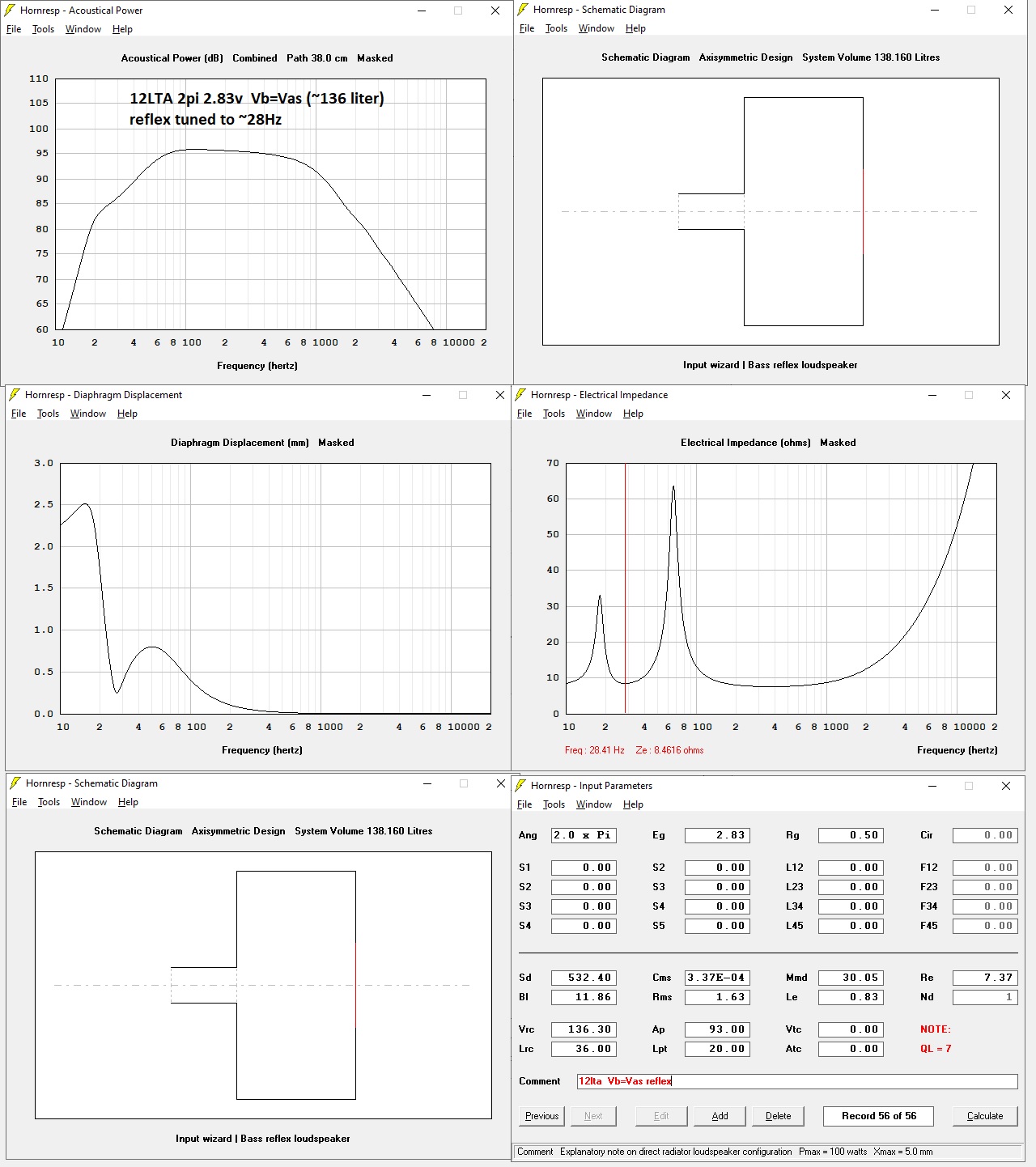Click the Rms field showing 1.63
The image size is (1036, 1167).
pos(717,997)
